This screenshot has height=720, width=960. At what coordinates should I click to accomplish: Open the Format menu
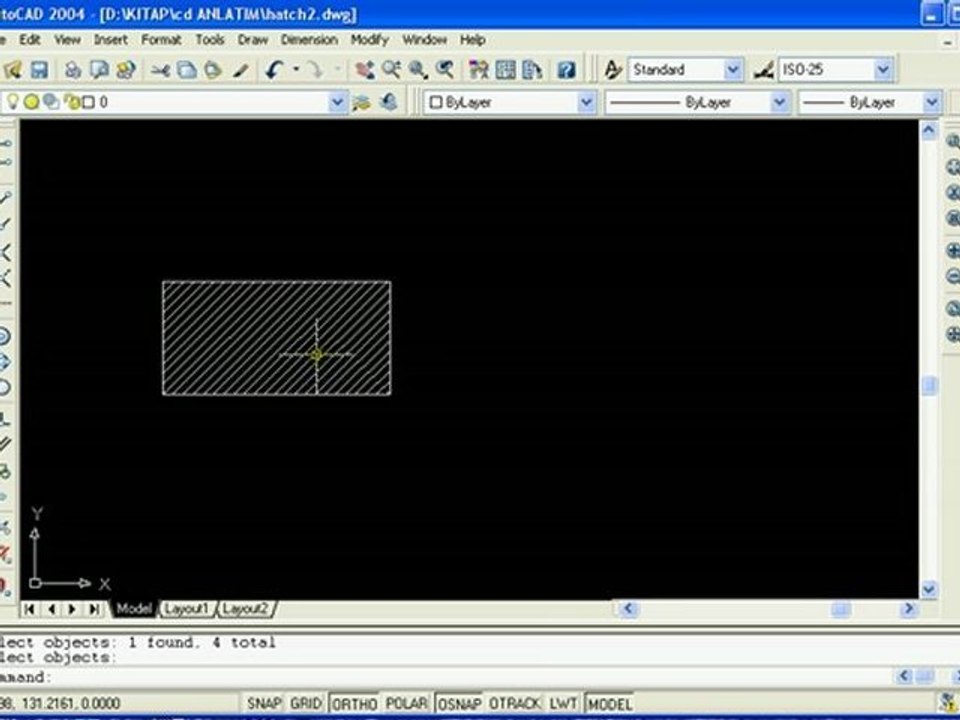161,40
